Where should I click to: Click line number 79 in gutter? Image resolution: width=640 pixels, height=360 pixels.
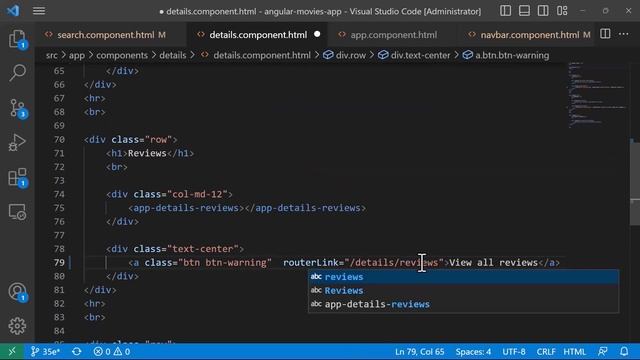(x=59, y=262)
